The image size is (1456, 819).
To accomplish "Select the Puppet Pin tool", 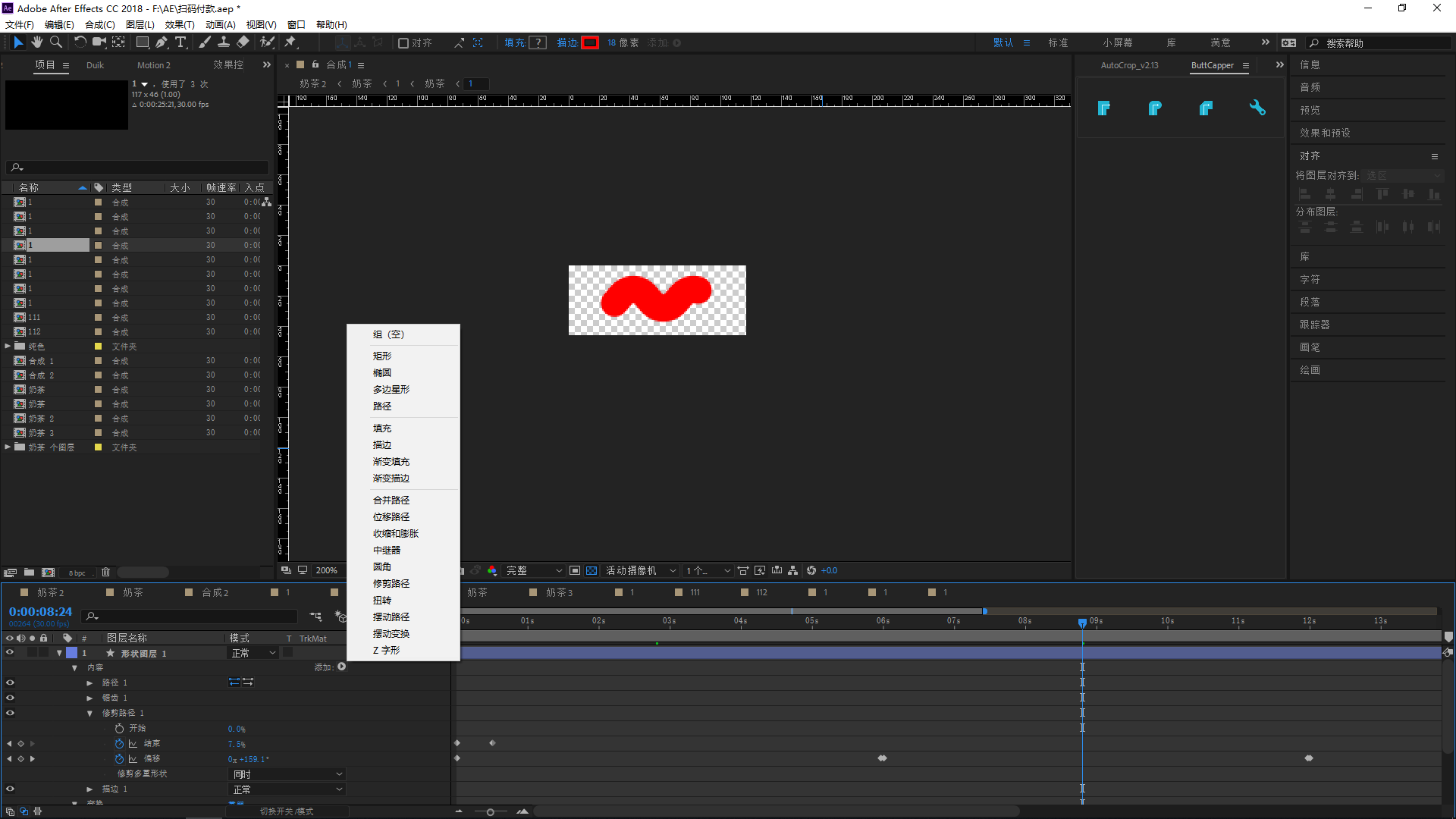I will click(x=290, y=42).
